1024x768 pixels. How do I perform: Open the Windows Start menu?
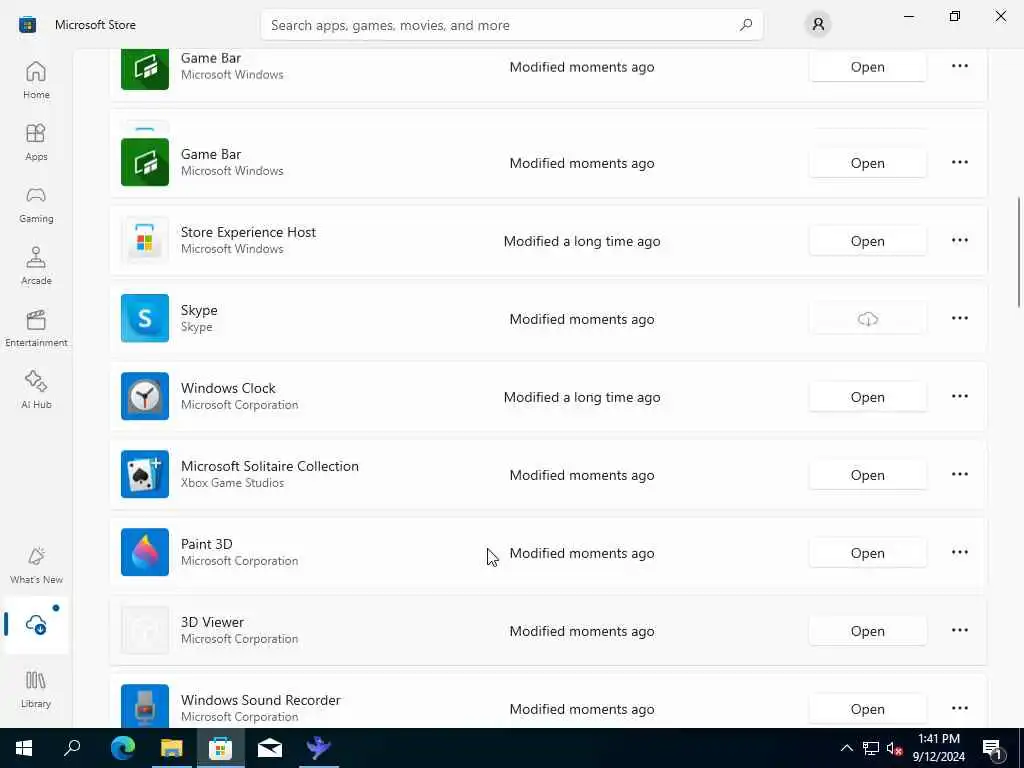point(24,748)
